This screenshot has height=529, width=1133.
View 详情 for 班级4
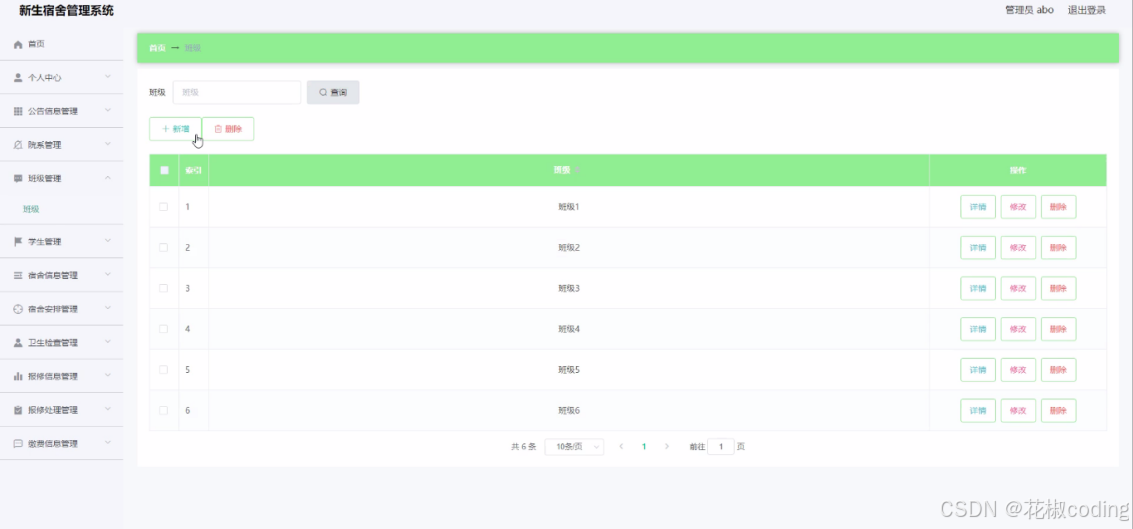[978, 329]
